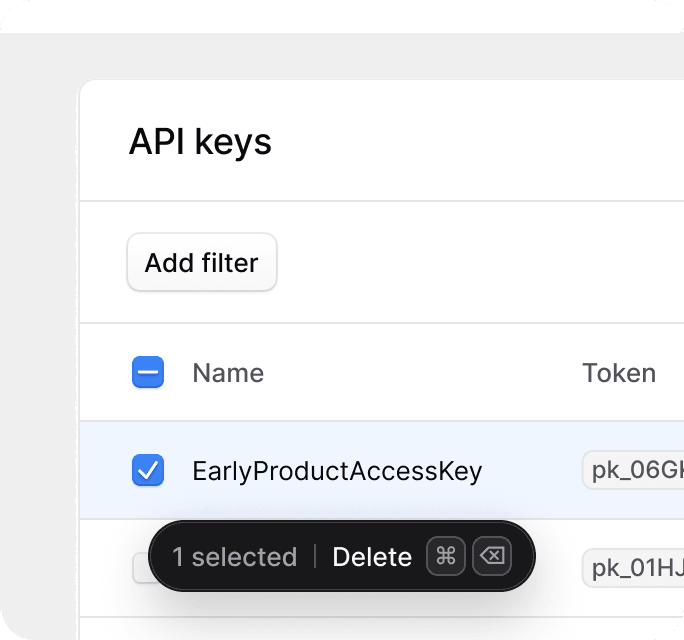This screenshot has width=684, height=640.
Task: Click the "1 selected" count label
Action: [x=235, y=557]
